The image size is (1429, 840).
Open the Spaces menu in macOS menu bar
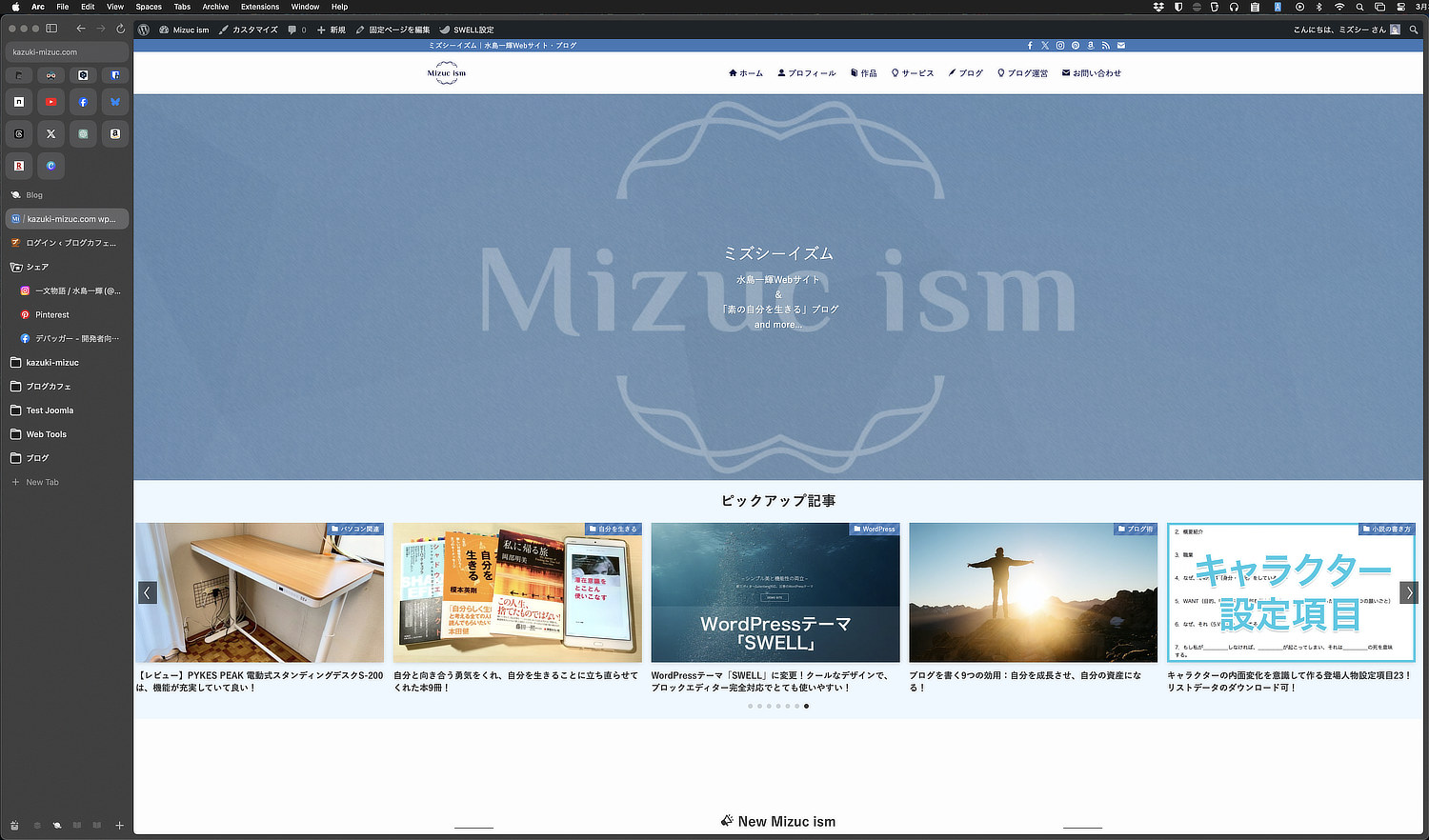tap(149, 7)
